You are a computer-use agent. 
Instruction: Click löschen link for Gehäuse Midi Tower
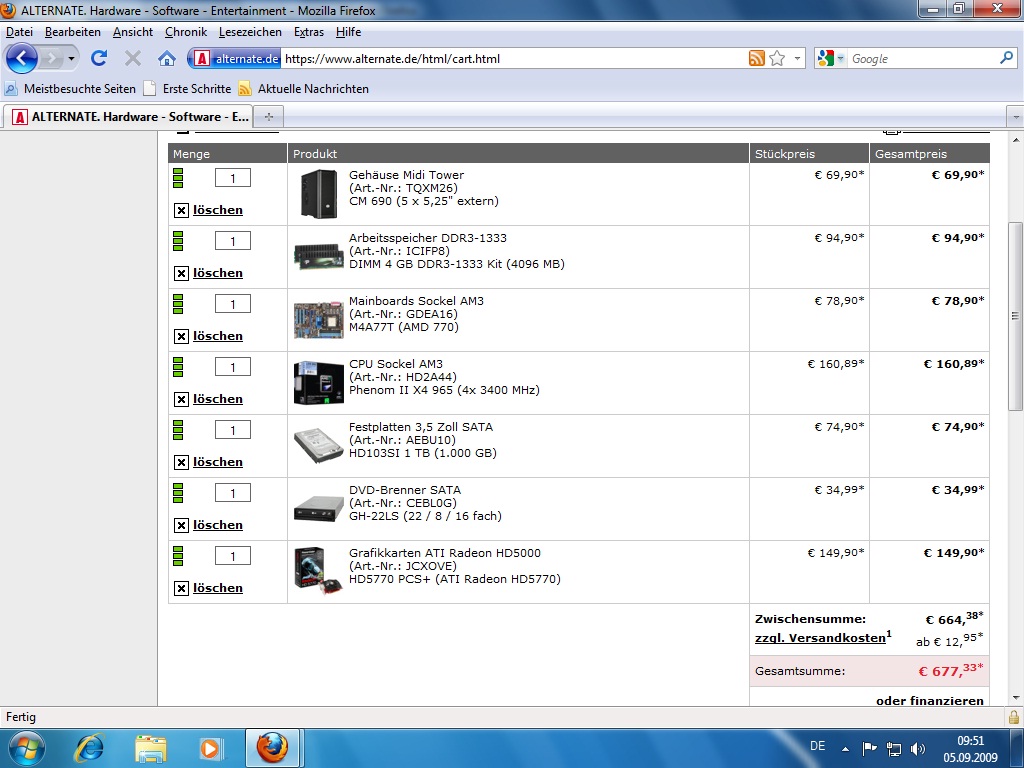click(x=217, y=210)
